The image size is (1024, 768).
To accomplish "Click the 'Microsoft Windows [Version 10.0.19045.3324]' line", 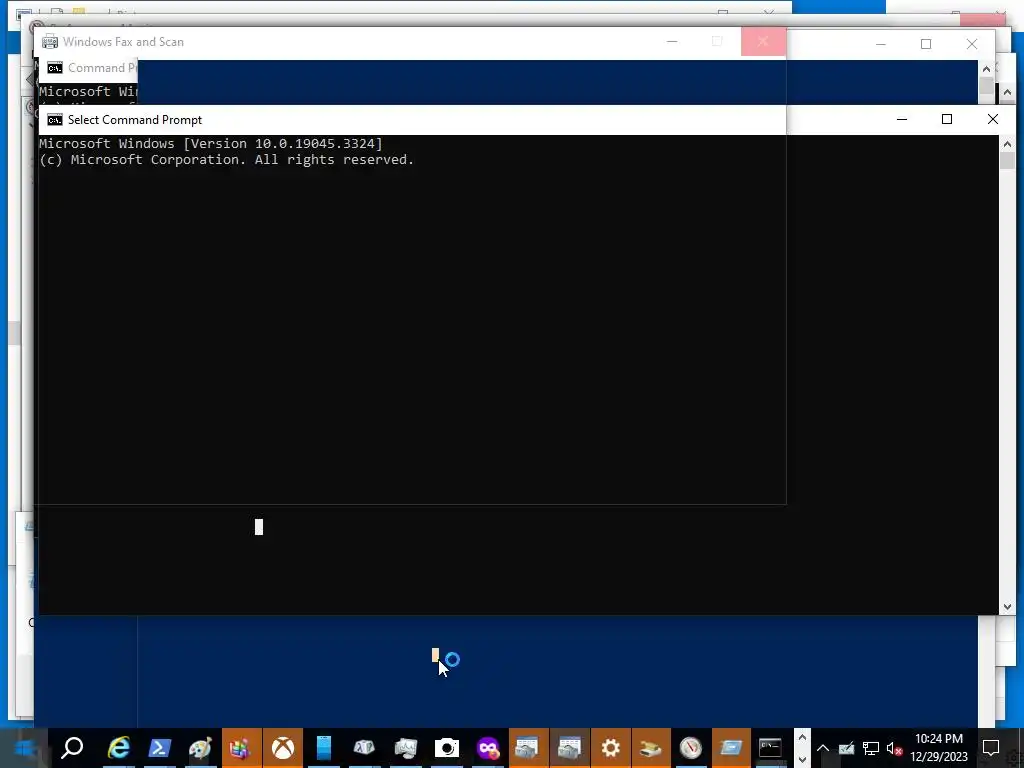I will [211, 144].
